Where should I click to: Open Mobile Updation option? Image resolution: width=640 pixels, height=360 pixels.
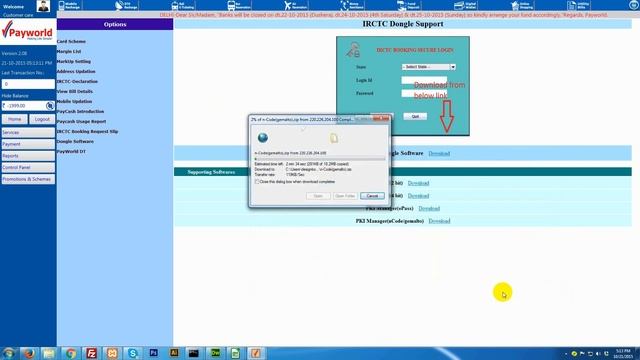(x=75, y=102)
